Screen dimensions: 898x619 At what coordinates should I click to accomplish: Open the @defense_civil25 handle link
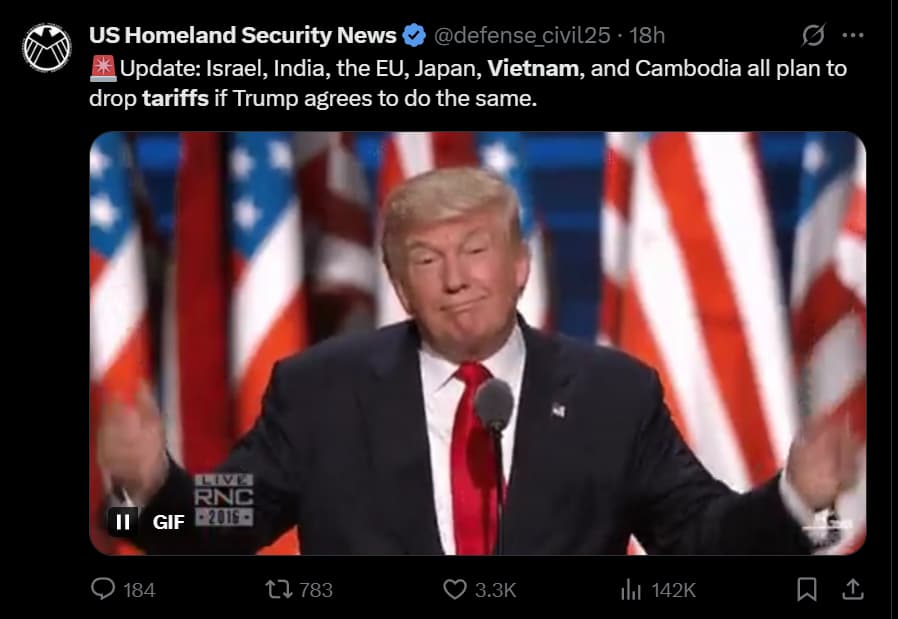(522, 36)
